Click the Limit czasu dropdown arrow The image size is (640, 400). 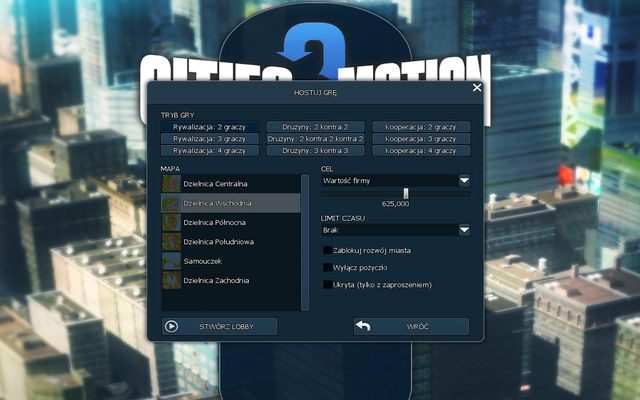(x=464, y=230)
